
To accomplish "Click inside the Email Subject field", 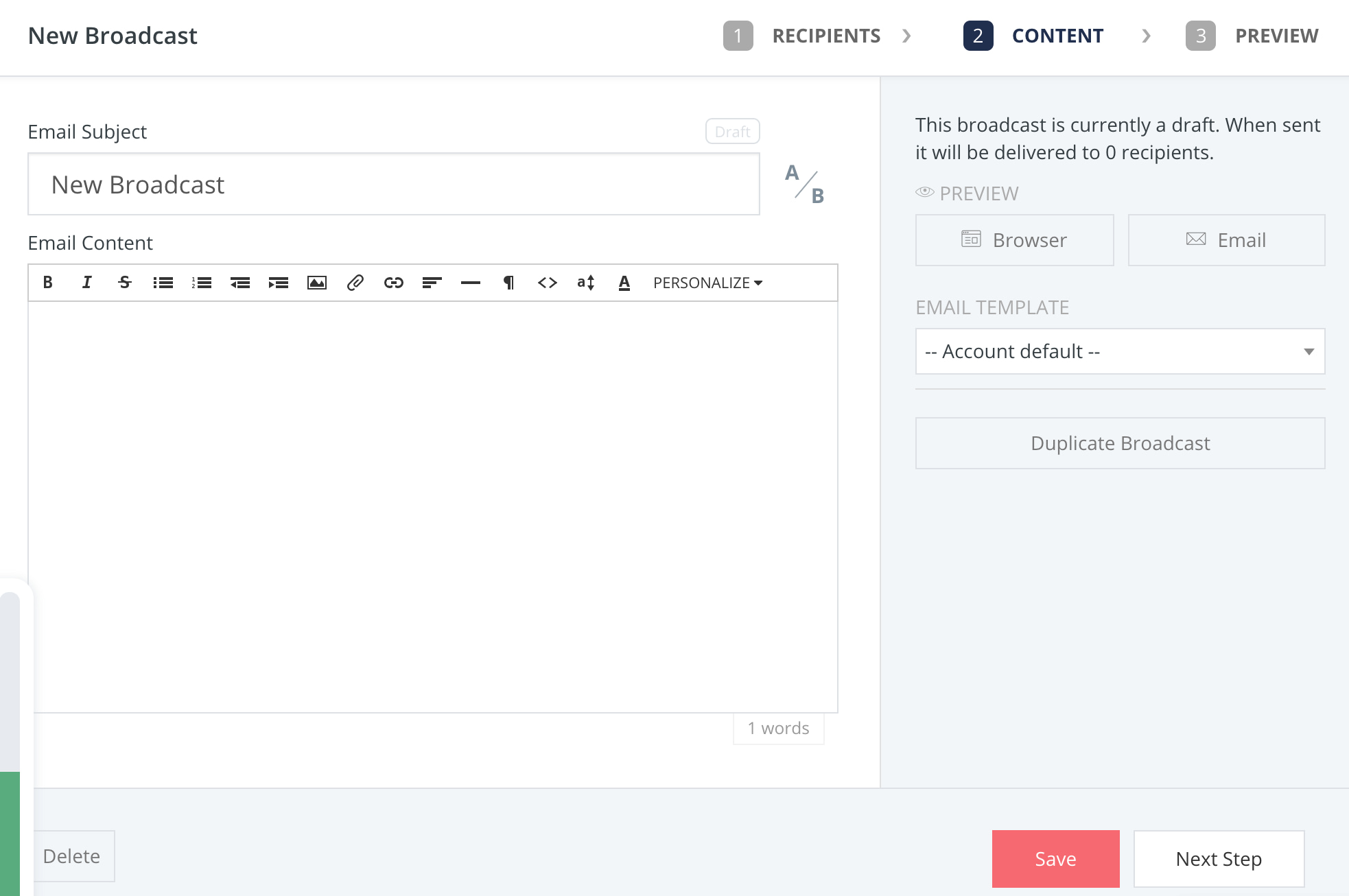I will click(393, 184).
